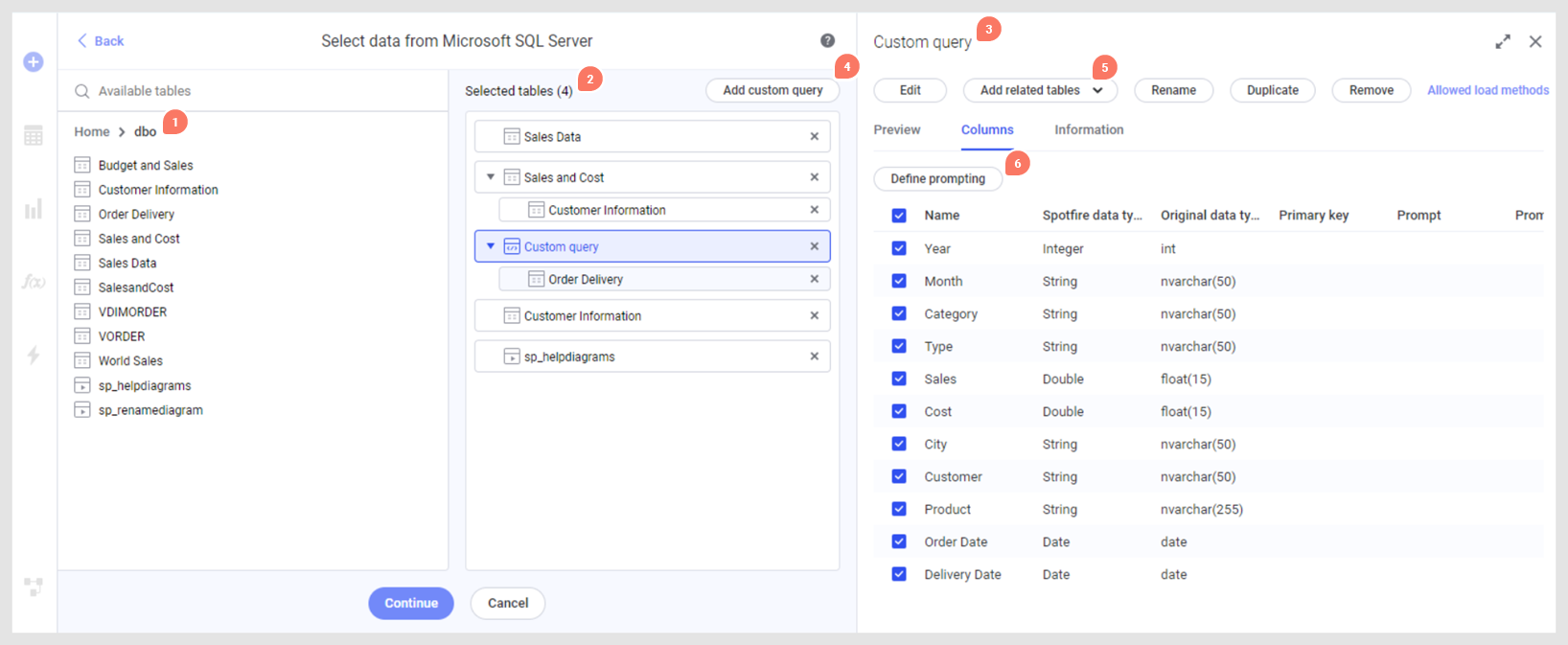This screenshot has height=645, width=1568.
Task: Open the Allowed load methods link
Action: click(1487, 90)
